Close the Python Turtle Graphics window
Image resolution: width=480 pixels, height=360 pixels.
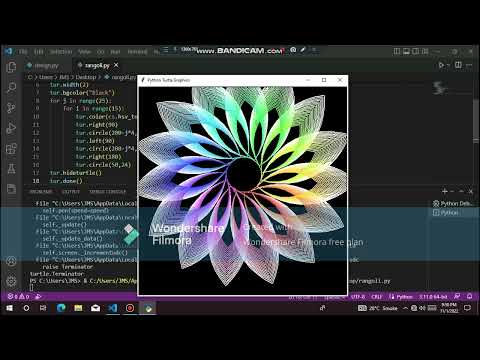(340, 80)
